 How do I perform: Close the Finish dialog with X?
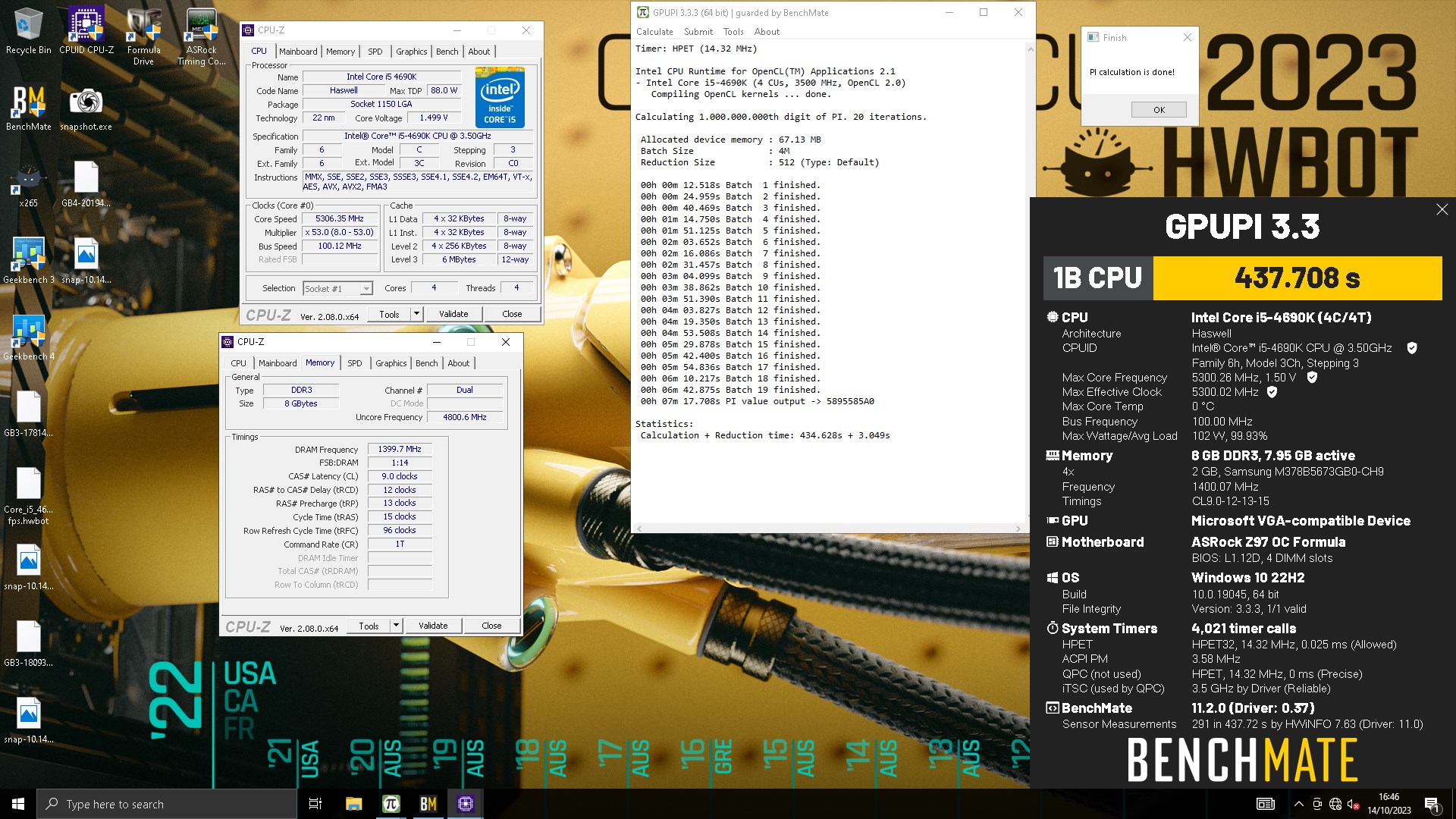click(x=1188, y=37)
